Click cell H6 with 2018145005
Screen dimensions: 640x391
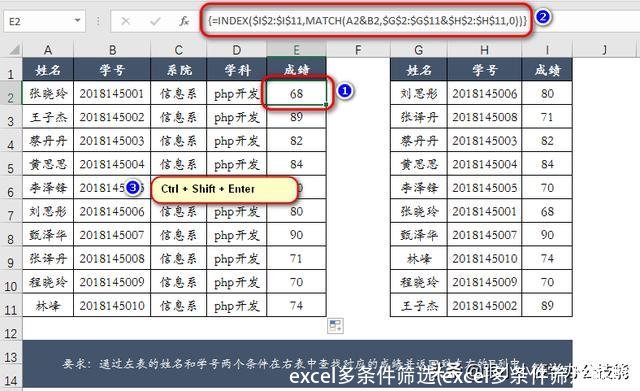[484, 188]
